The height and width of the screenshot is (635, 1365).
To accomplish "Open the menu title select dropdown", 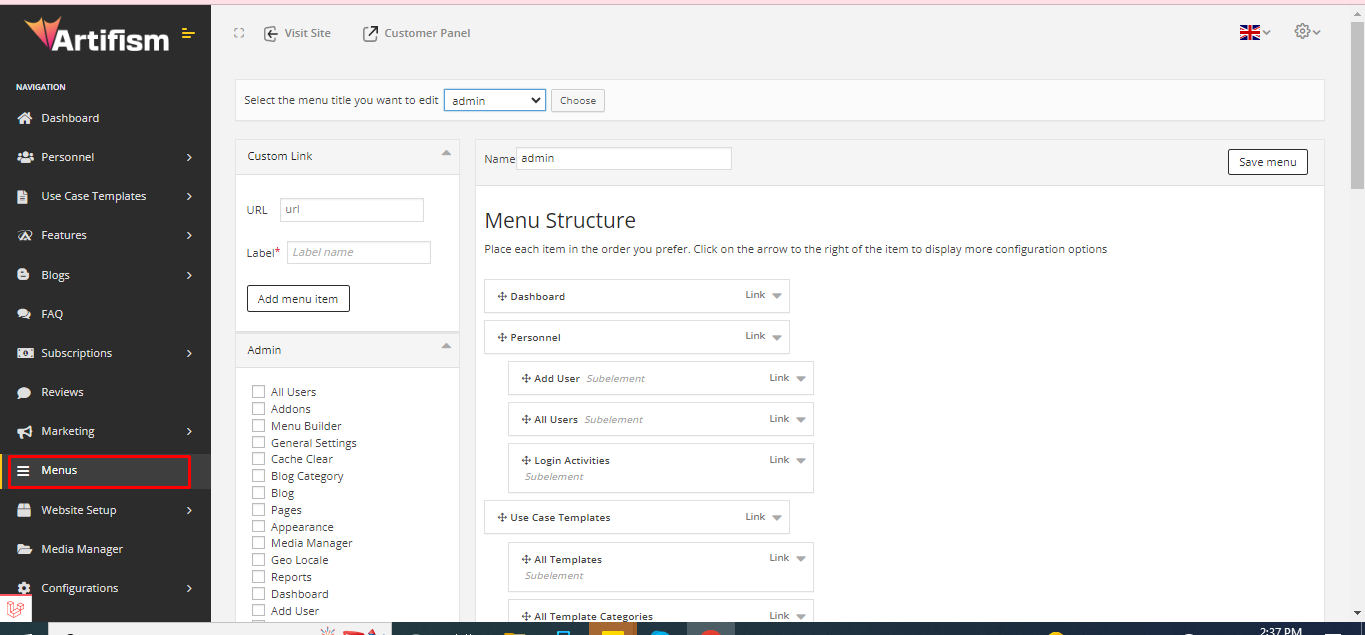I will (494, 100).
